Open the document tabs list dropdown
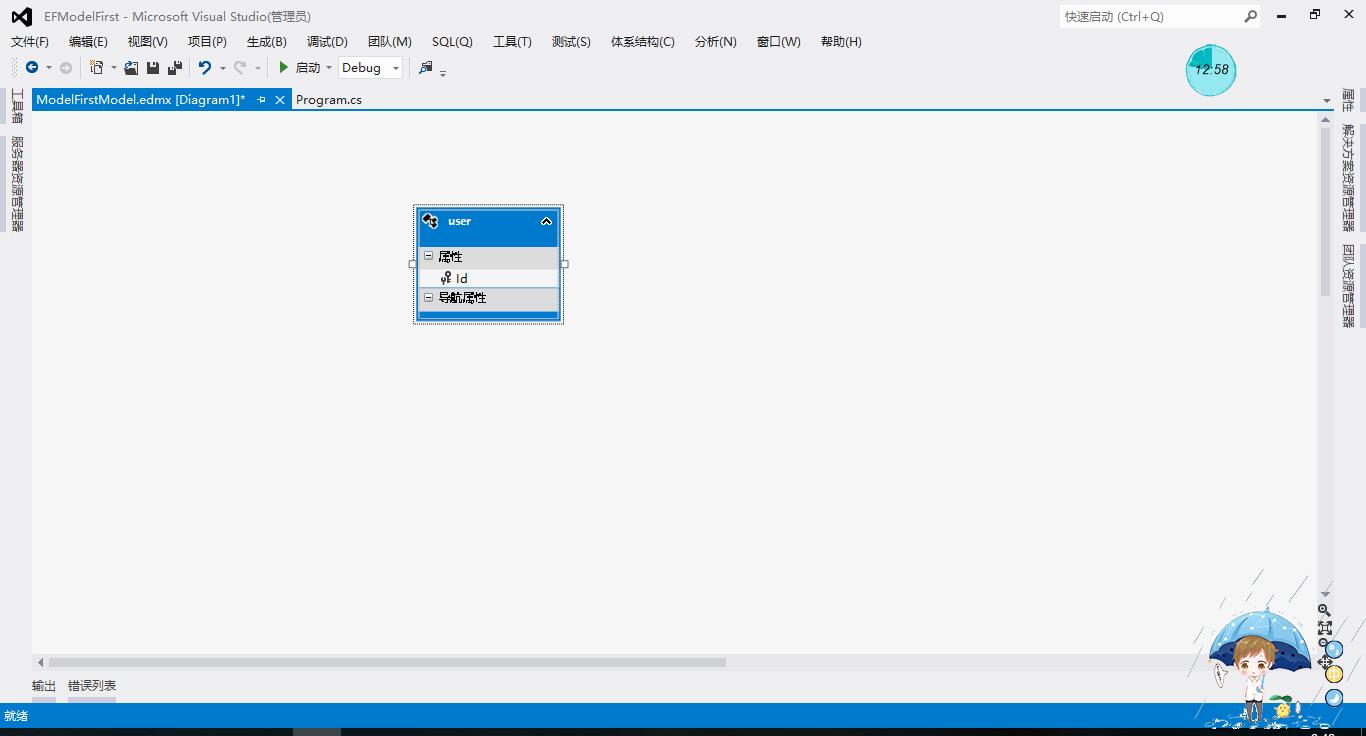The height and width of the screenshot is (736, 1366). click(x=1327, y=101)
